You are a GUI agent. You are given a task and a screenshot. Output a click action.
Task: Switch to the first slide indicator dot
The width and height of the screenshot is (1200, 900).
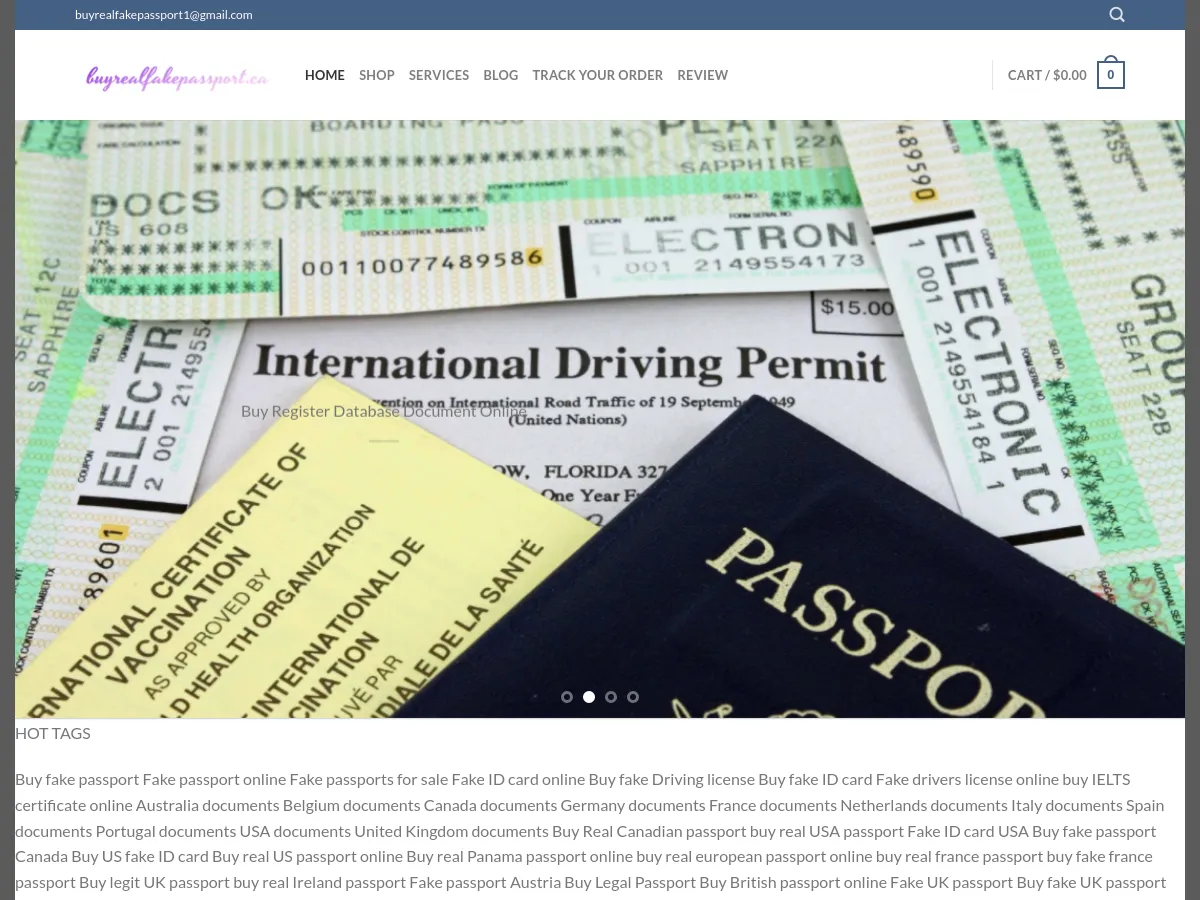pos(567,697)
